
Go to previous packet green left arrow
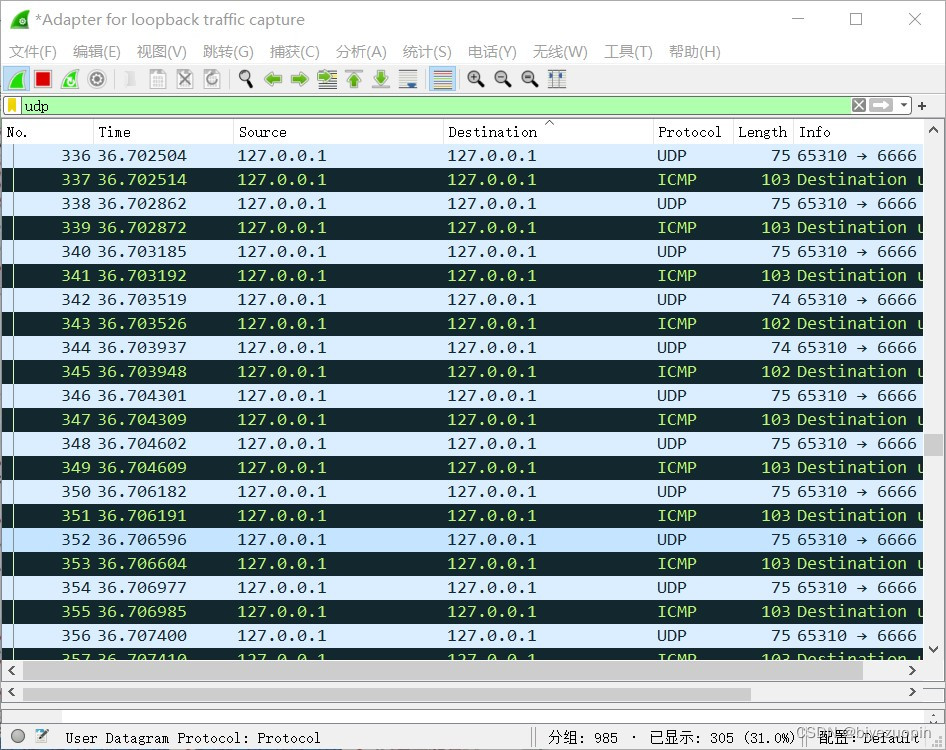[x=272, y=79]
